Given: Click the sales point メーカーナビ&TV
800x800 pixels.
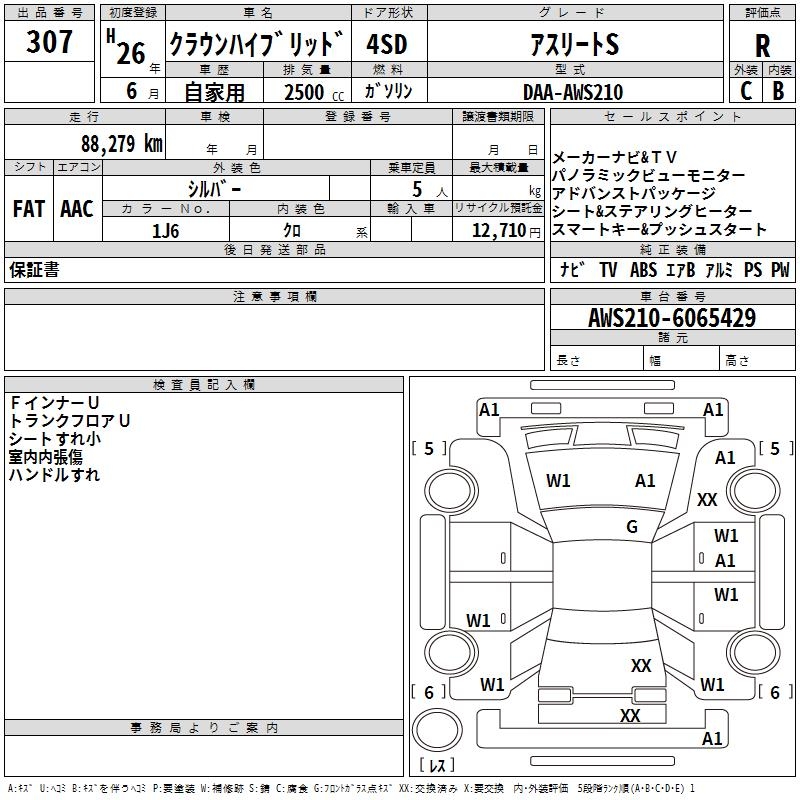Looking at the screenshot, I should click(614, 157).
